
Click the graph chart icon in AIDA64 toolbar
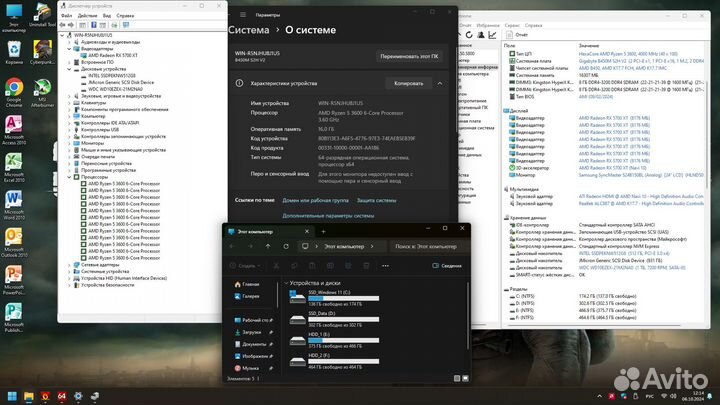point(492,35)
